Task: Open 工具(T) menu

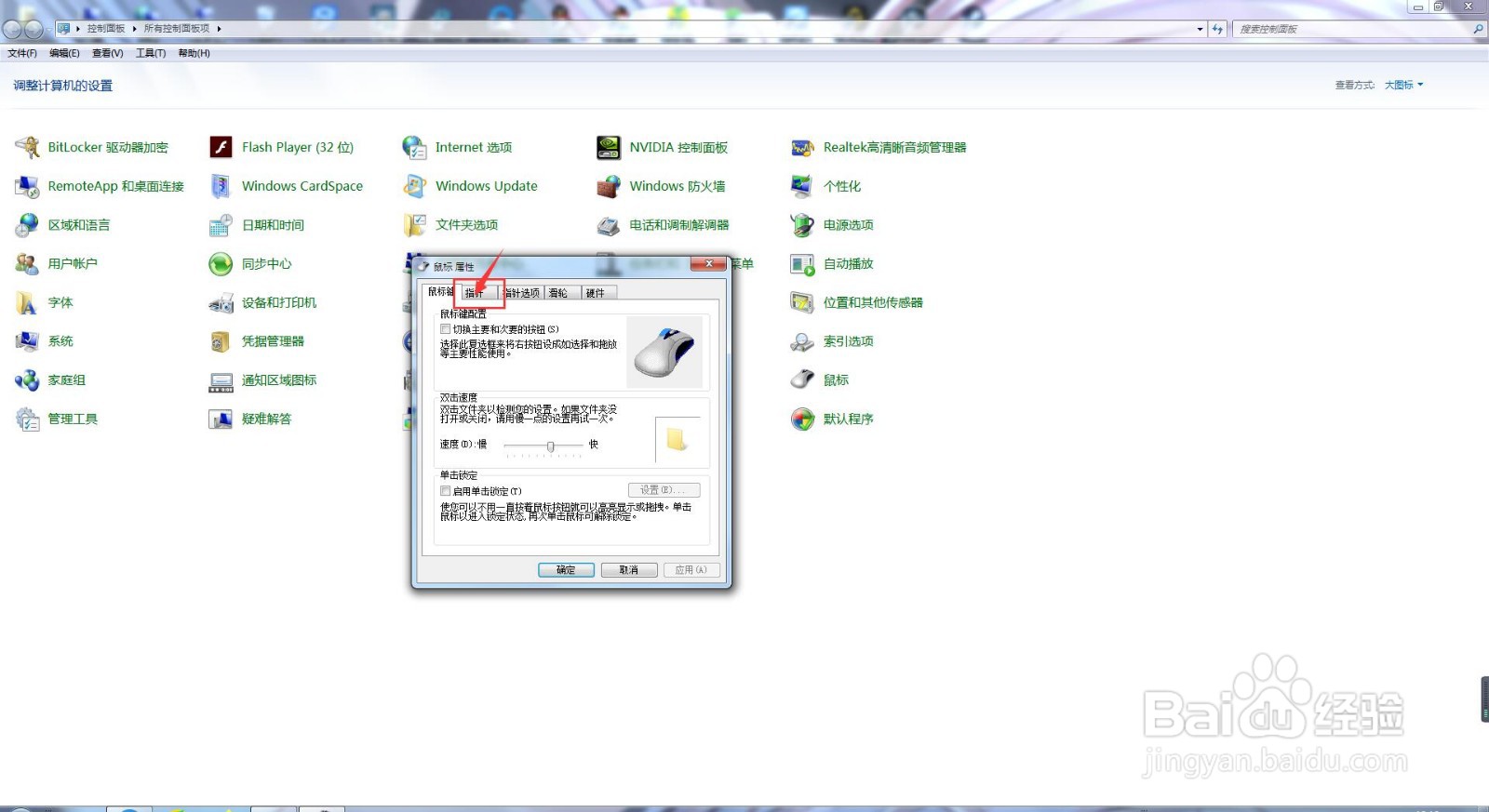Action: [x=151, y=53]
